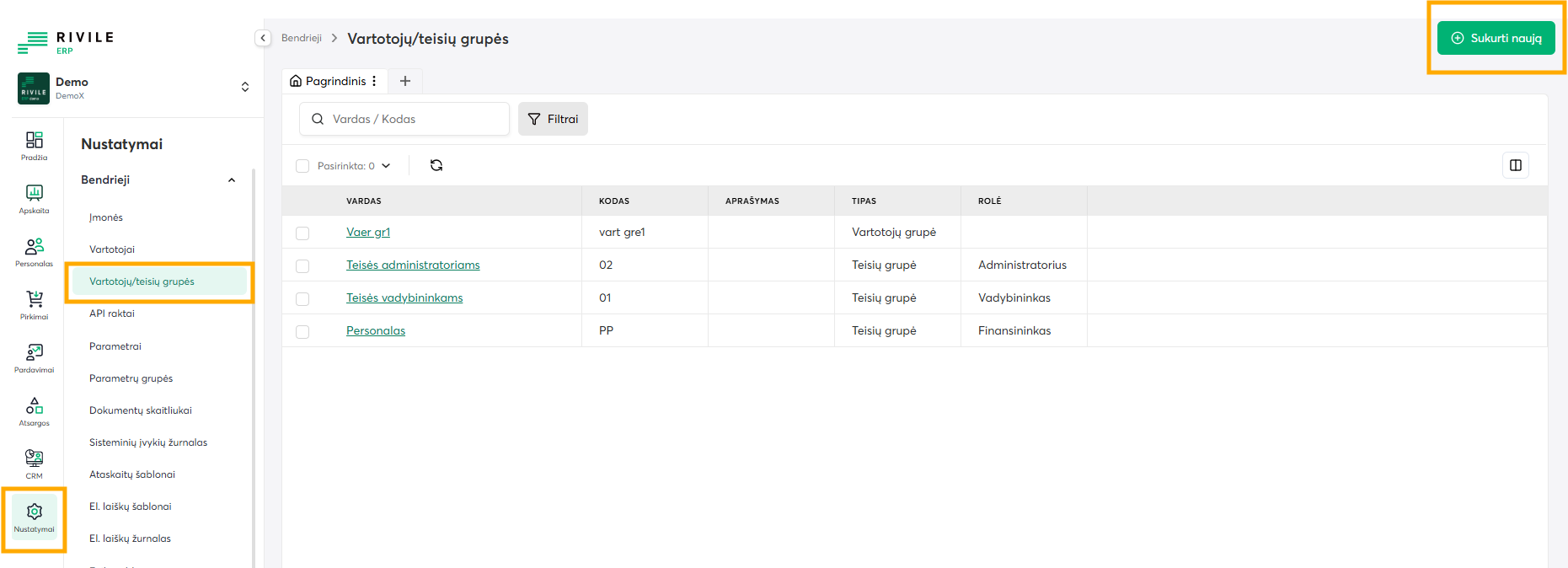The height and width of the screenshot is (568, 1568).
Task: Toggle the column layout icon
Action: pos(1515,165)
